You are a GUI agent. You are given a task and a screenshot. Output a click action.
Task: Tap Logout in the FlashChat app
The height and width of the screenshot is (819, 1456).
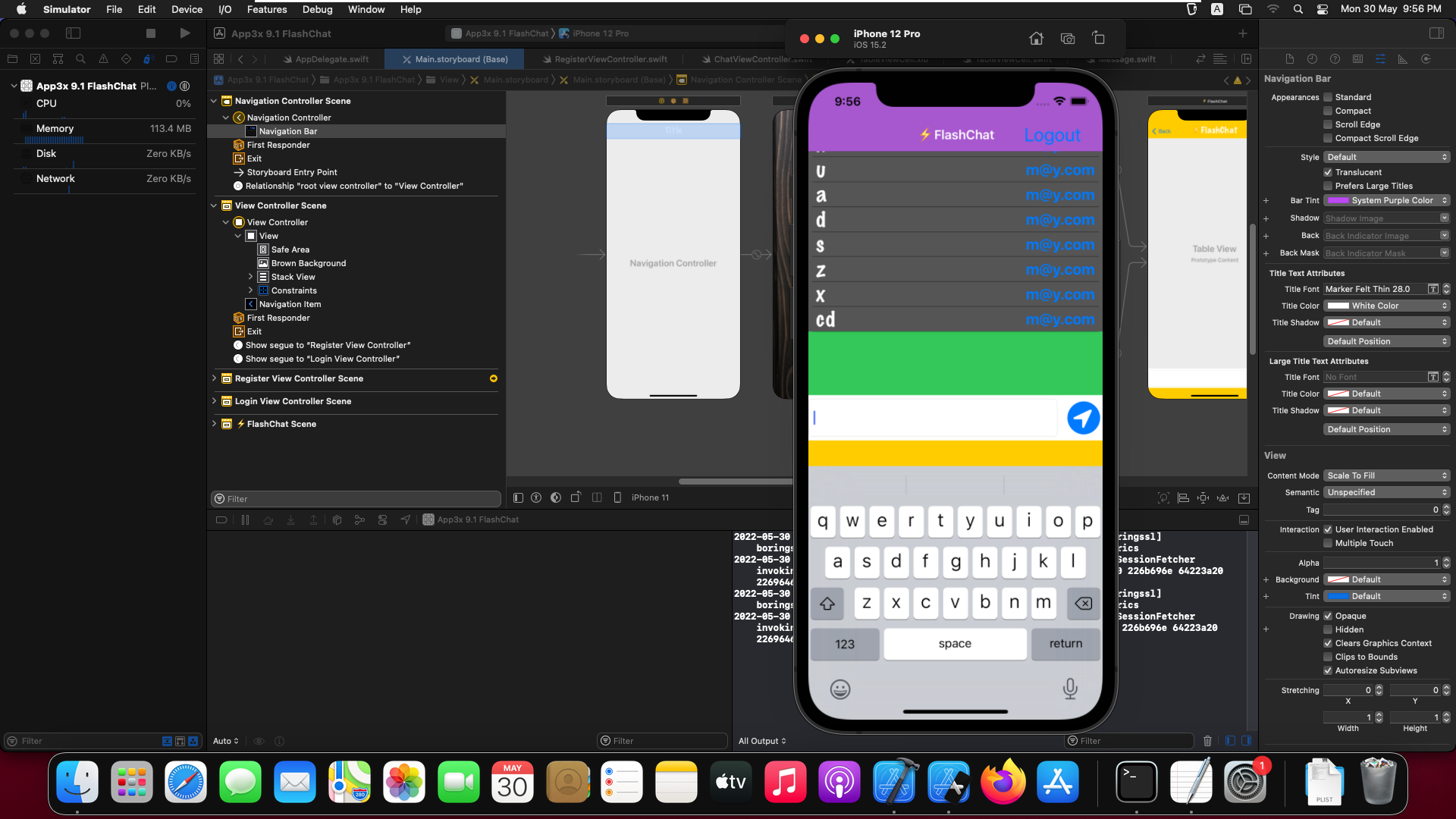[1052, 135]
